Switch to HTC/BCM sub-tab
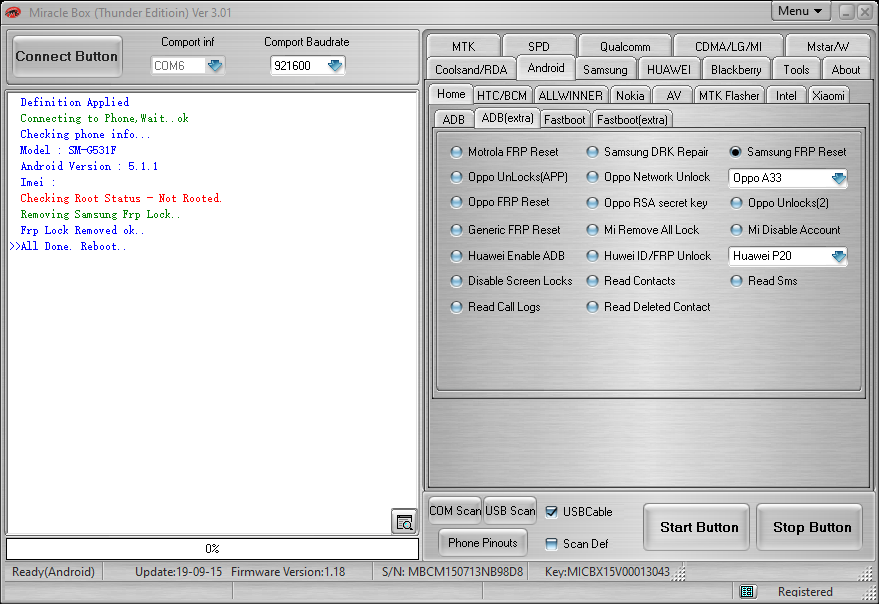Image resolution: width=879 pixels, height=604 pixels. [x=502, y=95]
